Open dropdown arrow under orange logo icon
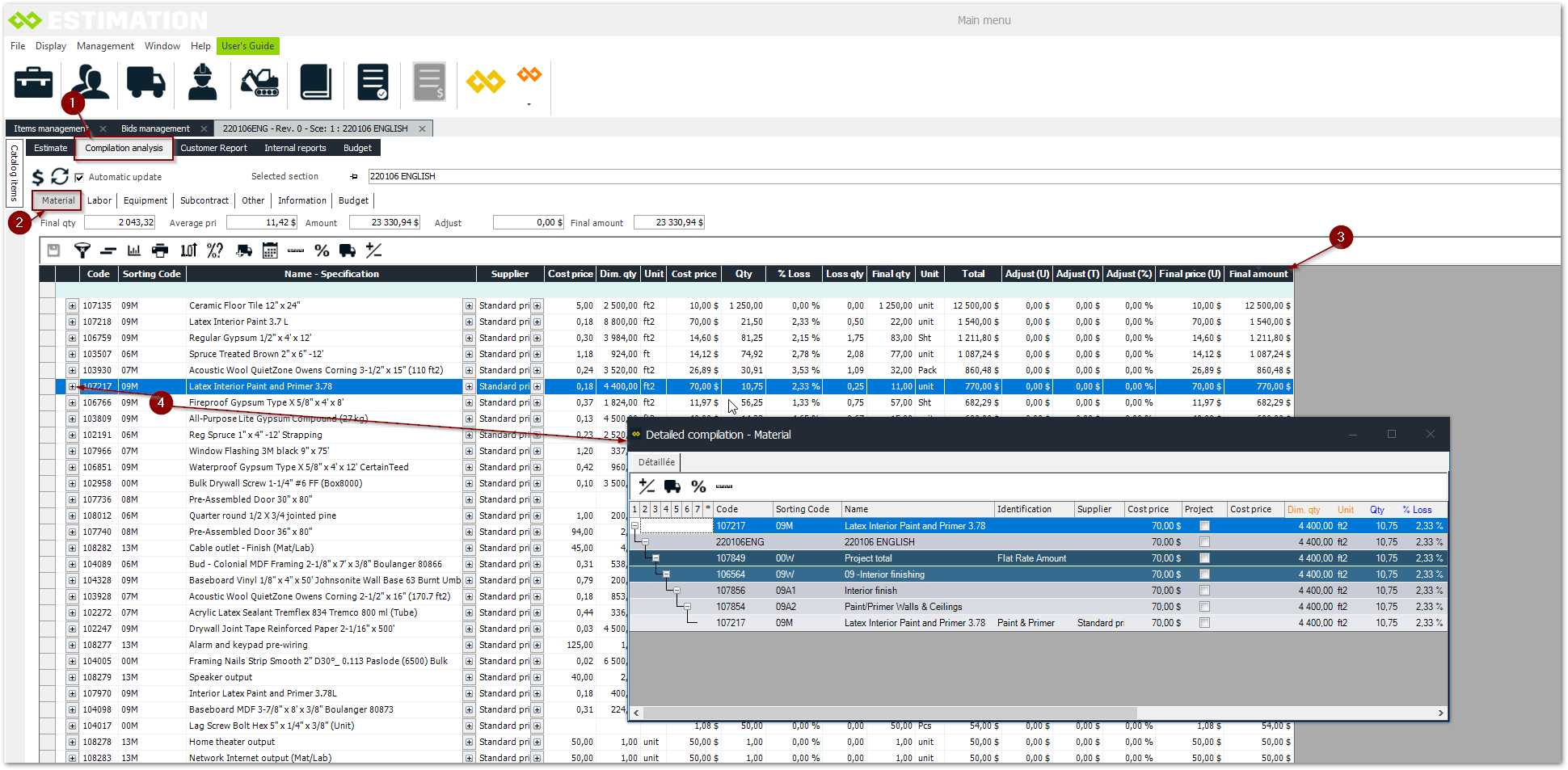1568x770 pixels. (x=529, y=104)
